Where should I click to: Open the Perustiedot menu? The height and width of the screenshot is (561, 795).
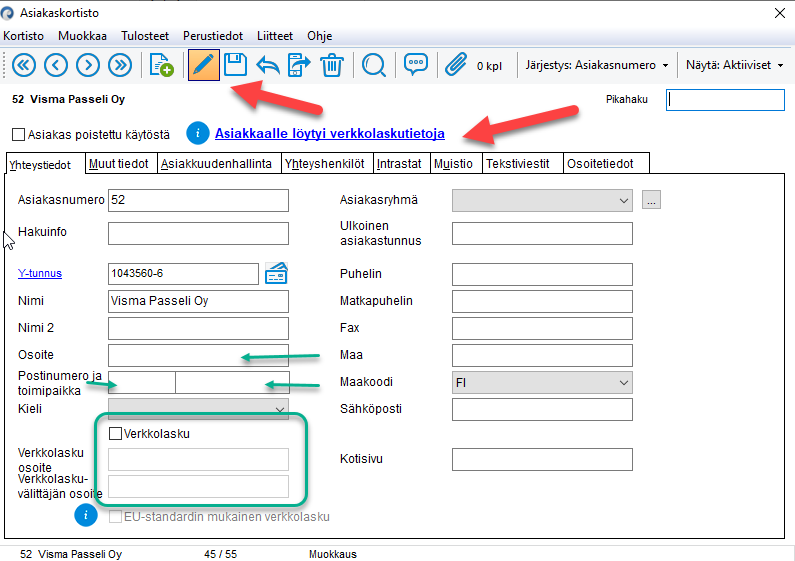(x=213, y=36)
